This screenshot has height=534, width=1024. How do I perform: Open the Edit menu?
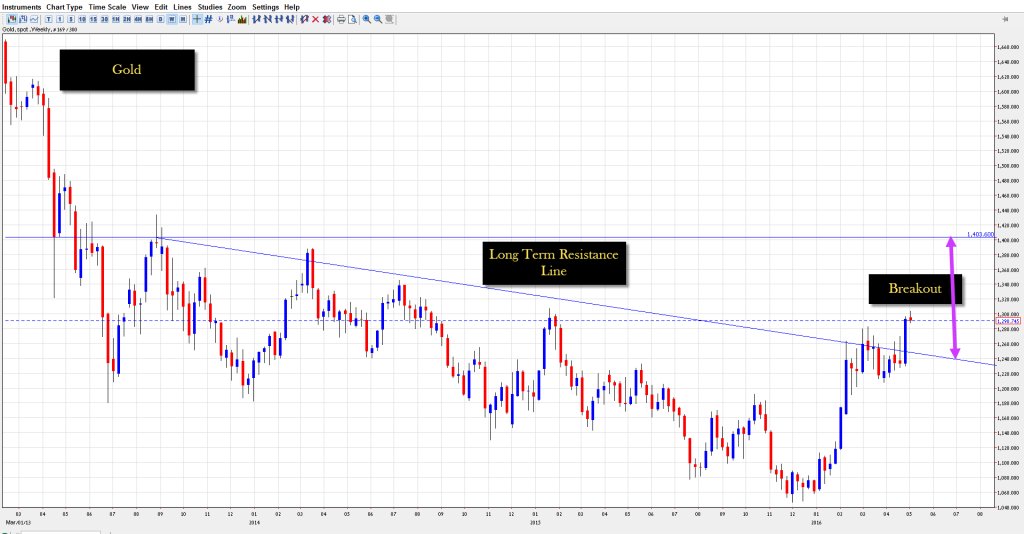[x=161, y=7]
